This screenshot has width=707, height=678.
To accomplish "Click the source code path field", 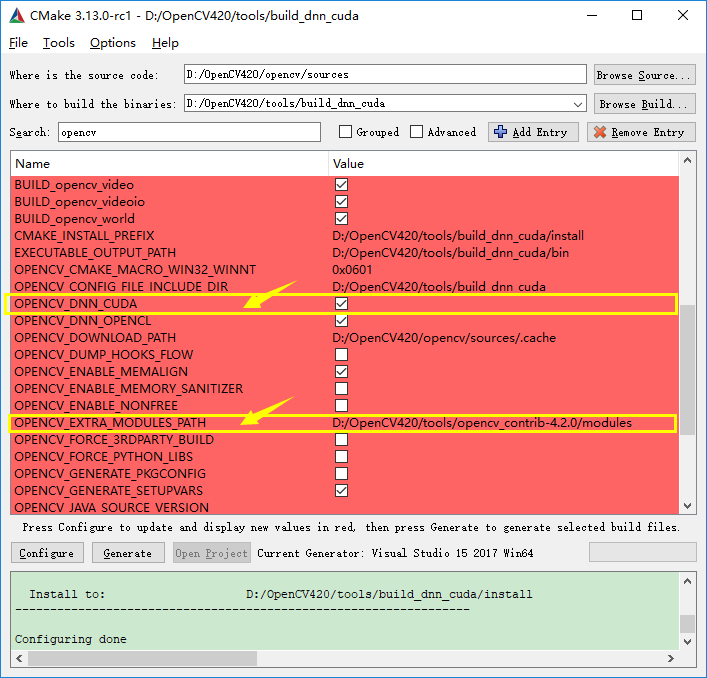I will click(385, 74).
